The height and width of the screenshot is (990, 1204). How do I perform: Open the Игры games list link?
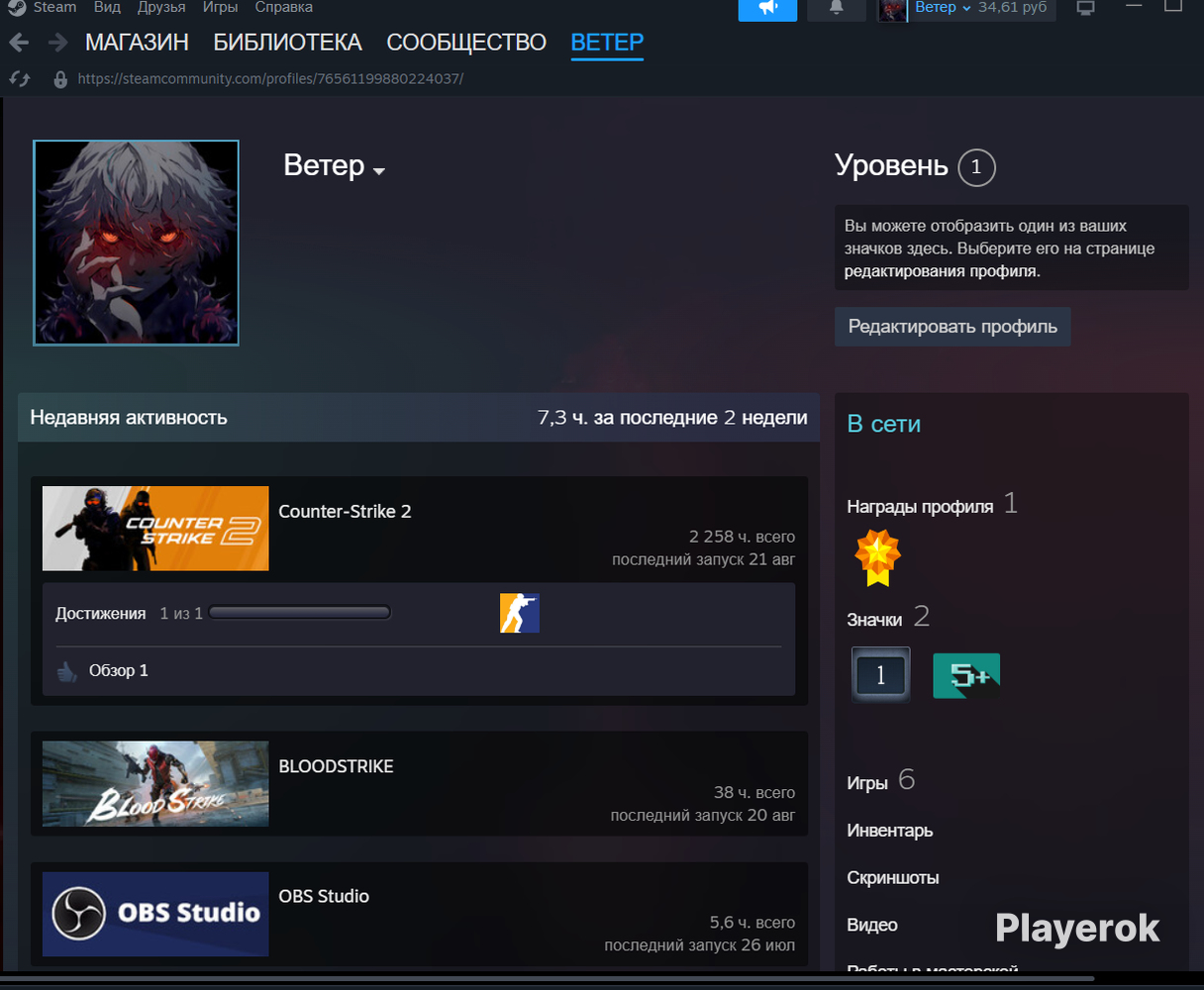click(x=867, y=783)
